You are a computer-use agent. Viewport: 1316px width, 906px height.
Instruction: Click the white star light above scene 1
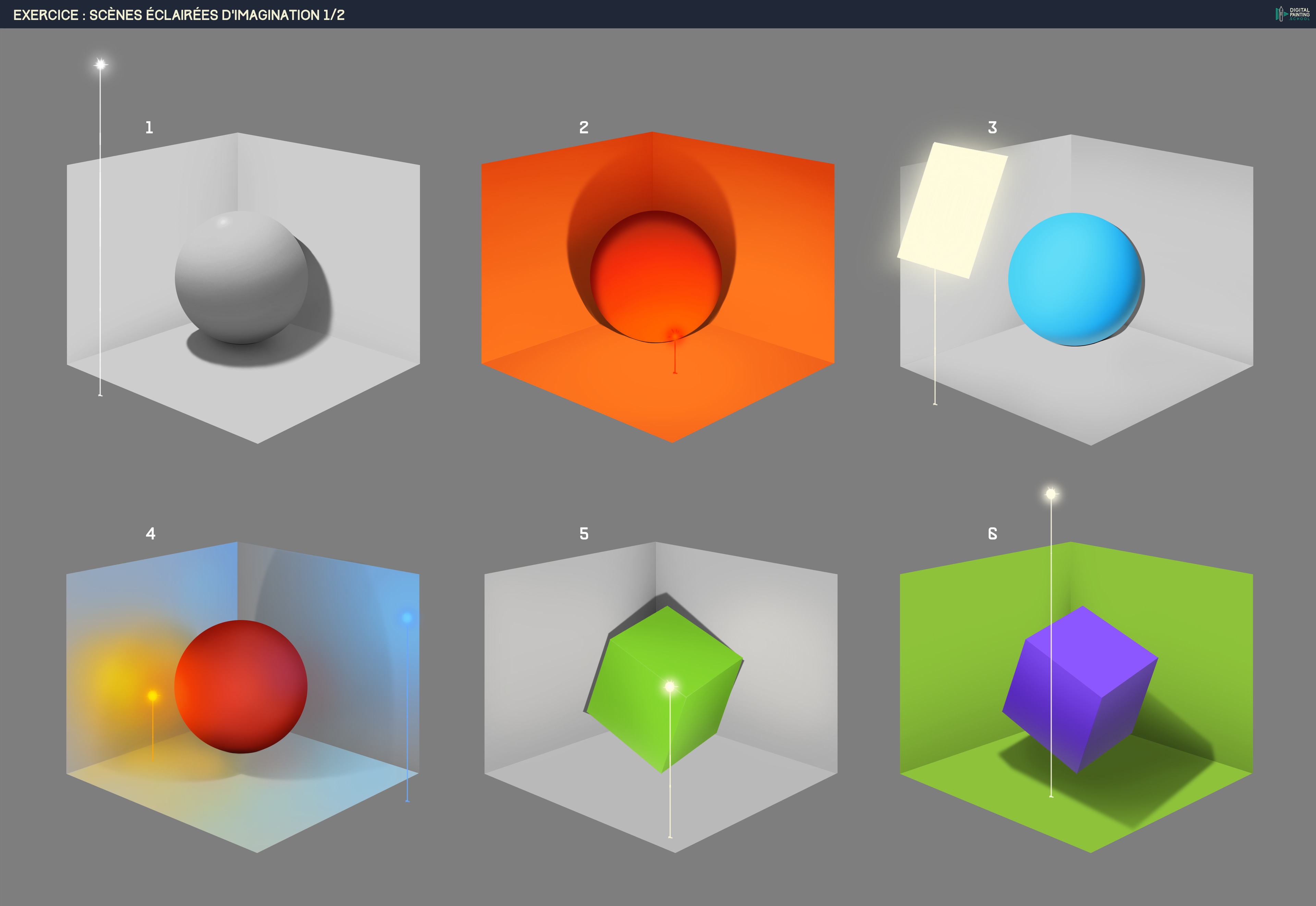click(100, 65)
